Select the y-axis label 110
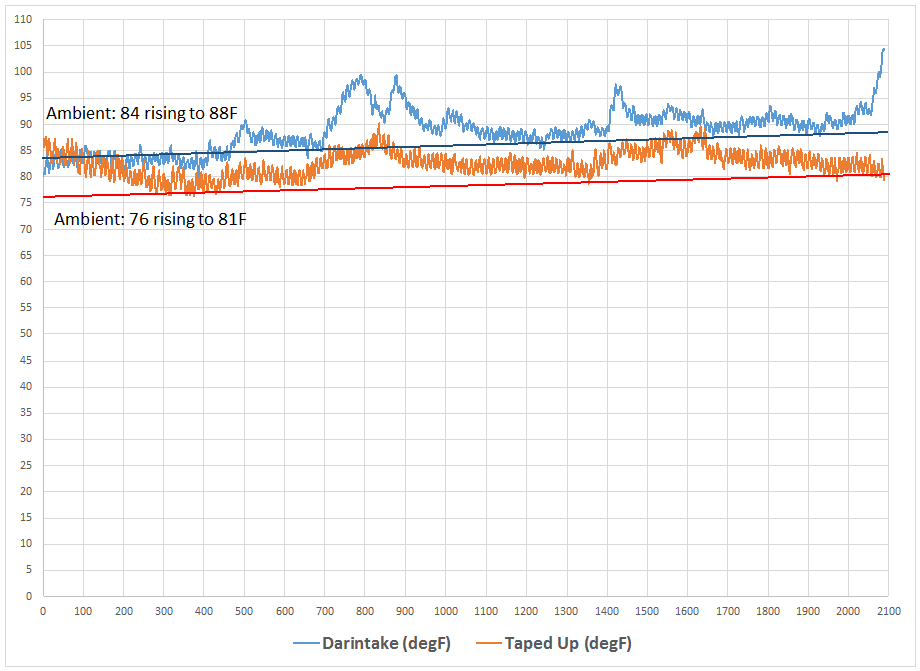The width and height of the screenshot is (920, 671). coord(20,19)
